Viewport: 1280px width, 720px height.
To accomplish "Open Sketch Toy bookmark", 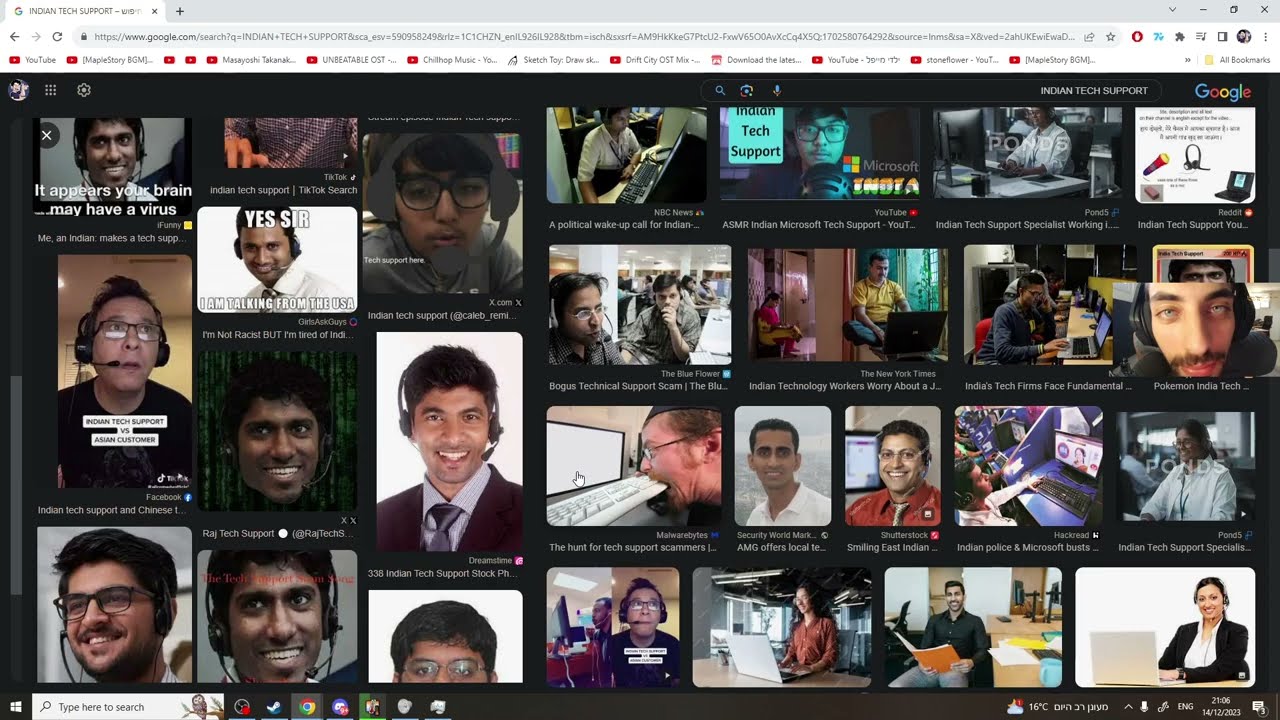I will [553, 60].
